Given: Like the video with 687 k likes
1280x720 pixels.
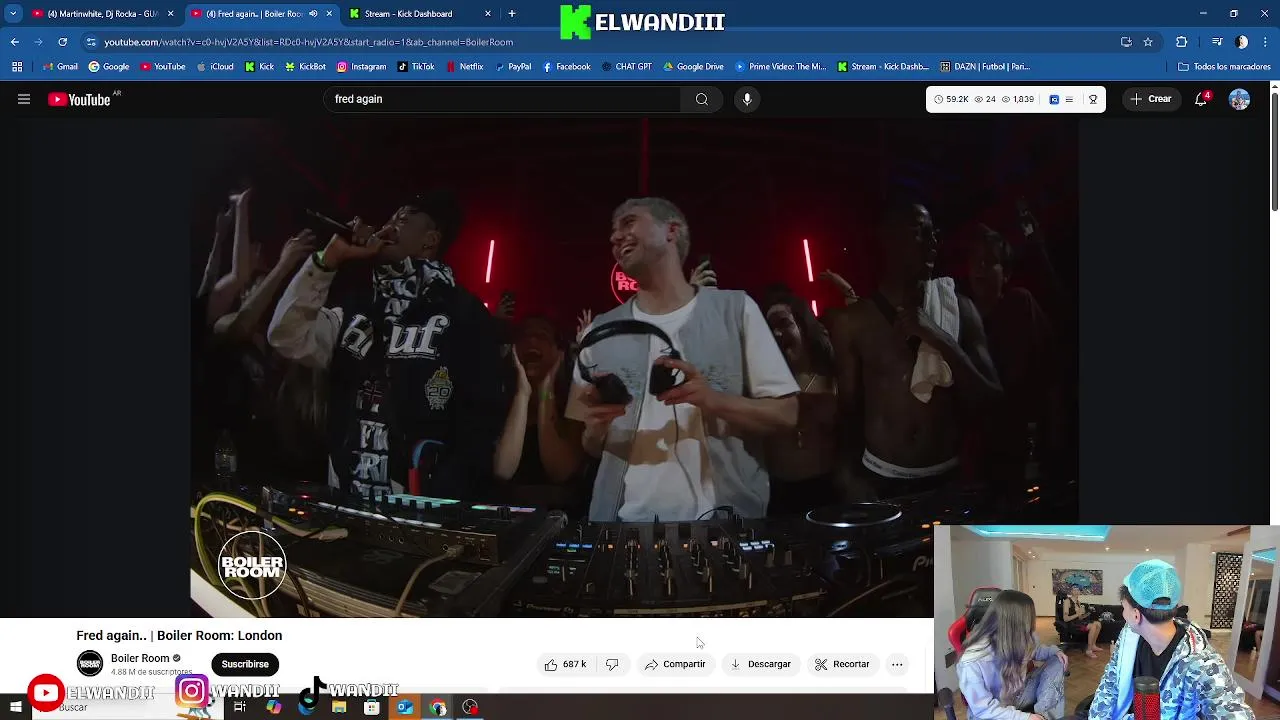Looking at the screenshot, I should point(565,664).
